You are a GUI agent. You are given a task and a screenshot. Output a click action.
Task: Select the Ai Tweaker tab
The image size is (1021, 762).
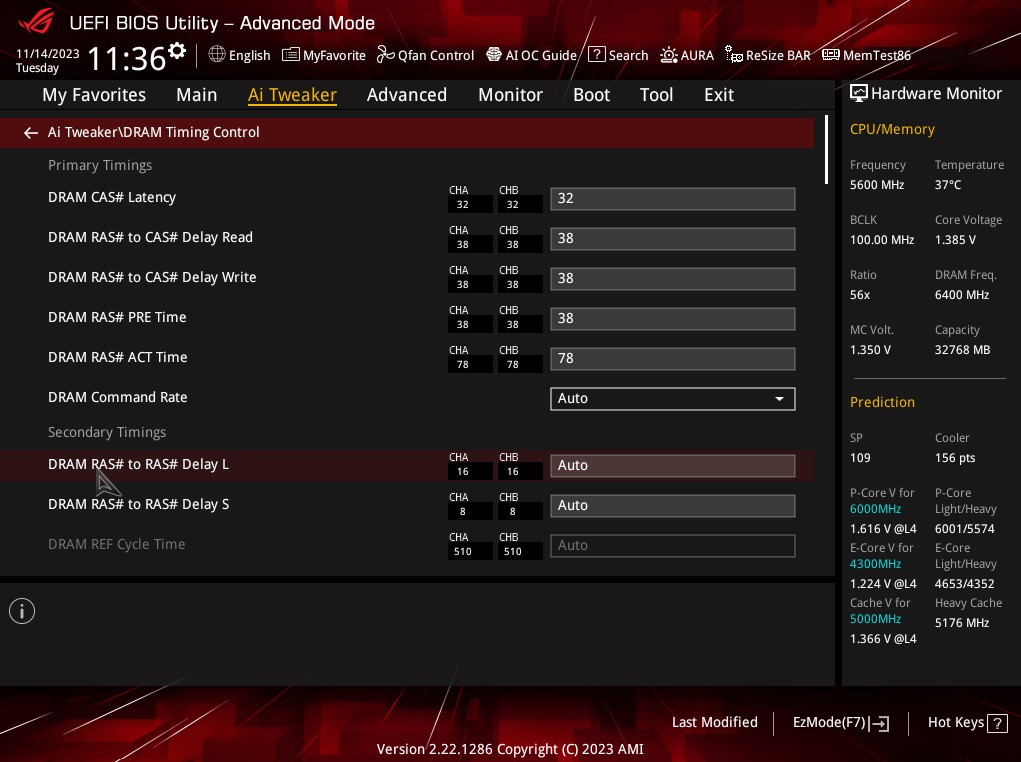click(x=292, y=95)
